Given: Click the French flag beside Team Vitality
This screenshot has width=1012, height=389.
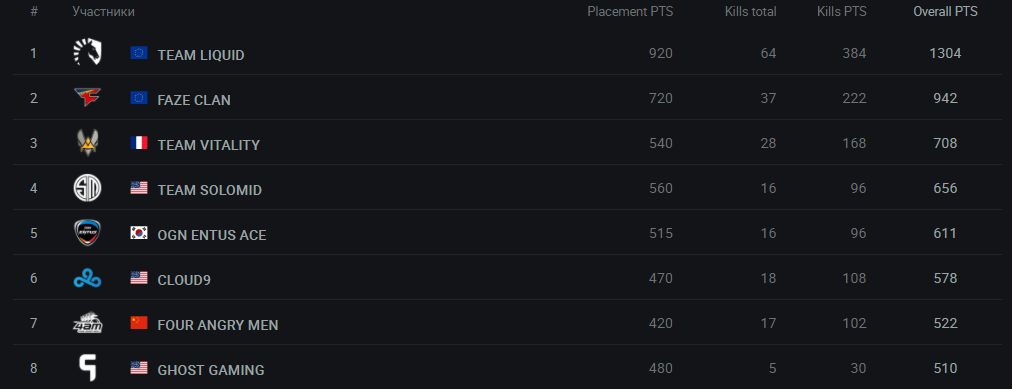Looking at the screenshot, I should pyautogui.click(x=139, y=143).
